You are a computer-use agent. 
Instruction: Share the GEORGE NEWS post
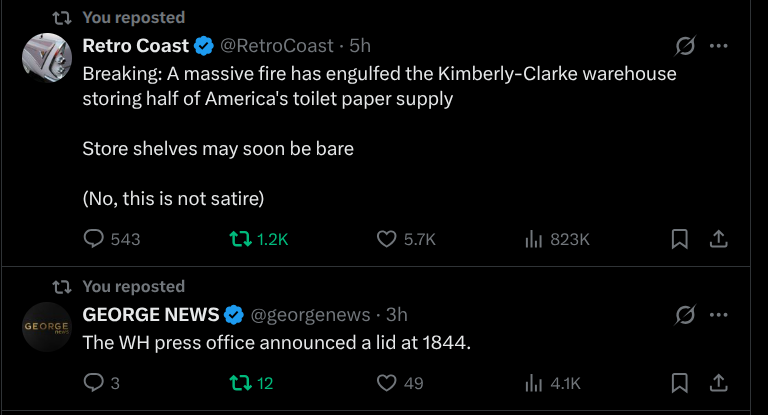point(717,383)
